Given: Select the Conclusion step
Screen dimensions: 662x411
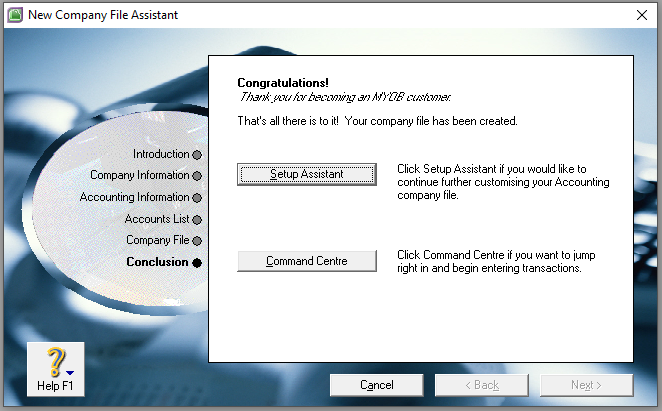Looking at the screenshot, I should pos(157,262).
